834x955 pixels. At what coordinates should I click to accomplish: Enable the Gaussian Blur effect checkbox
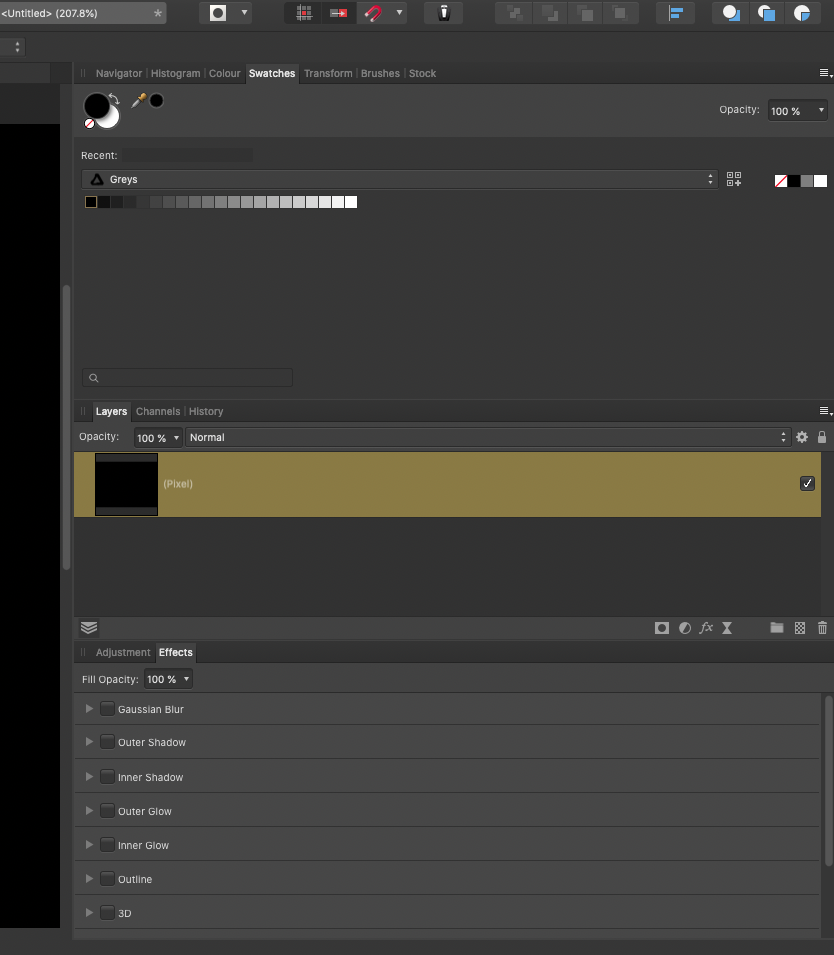(x=107, y=708)
